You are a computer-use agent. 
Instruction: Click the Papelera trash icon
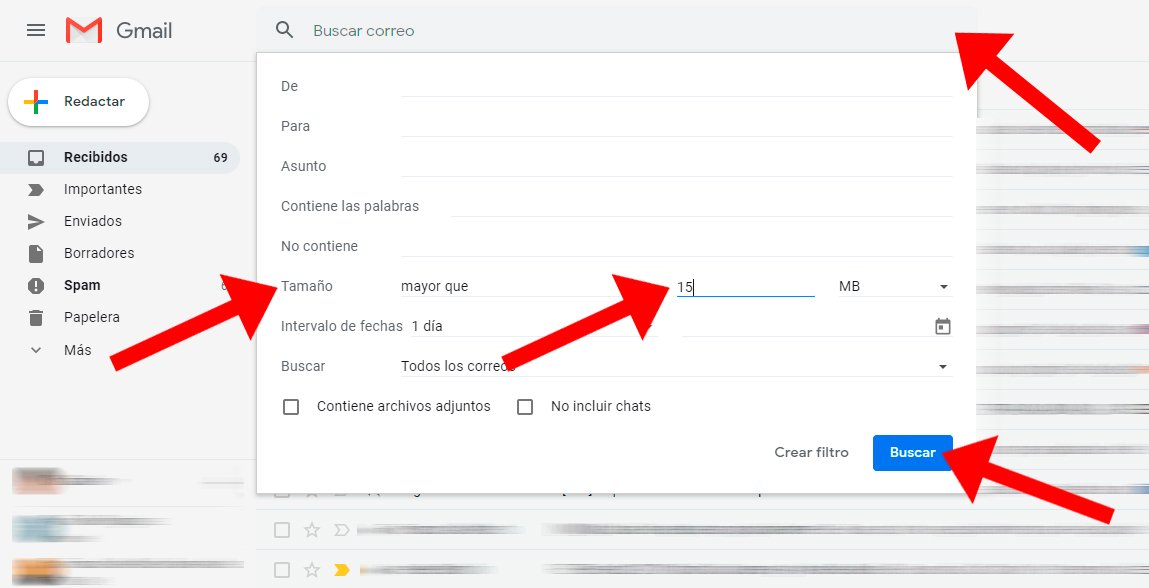36,317
